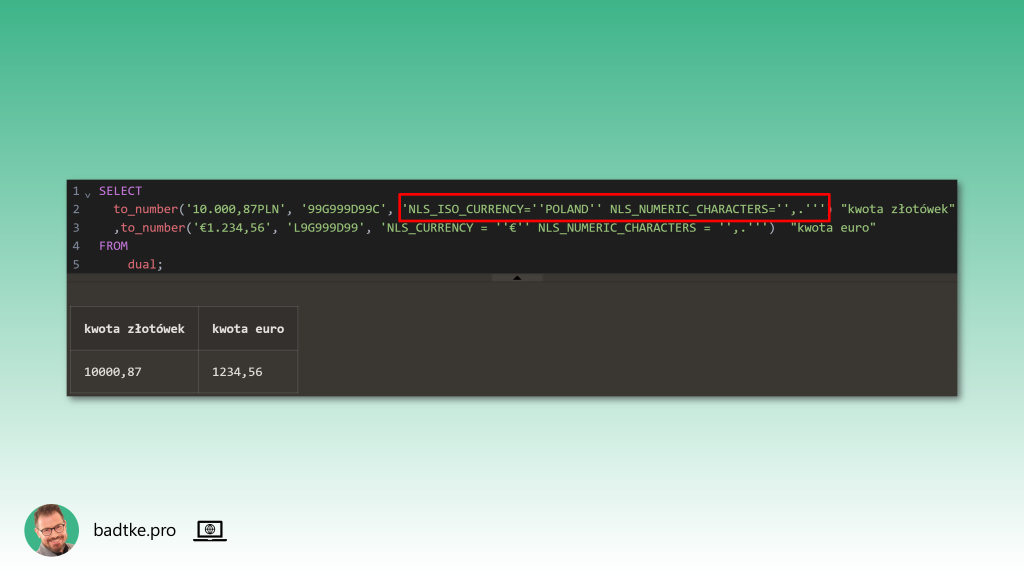Place cursor on the dual table name

(143, 264)
